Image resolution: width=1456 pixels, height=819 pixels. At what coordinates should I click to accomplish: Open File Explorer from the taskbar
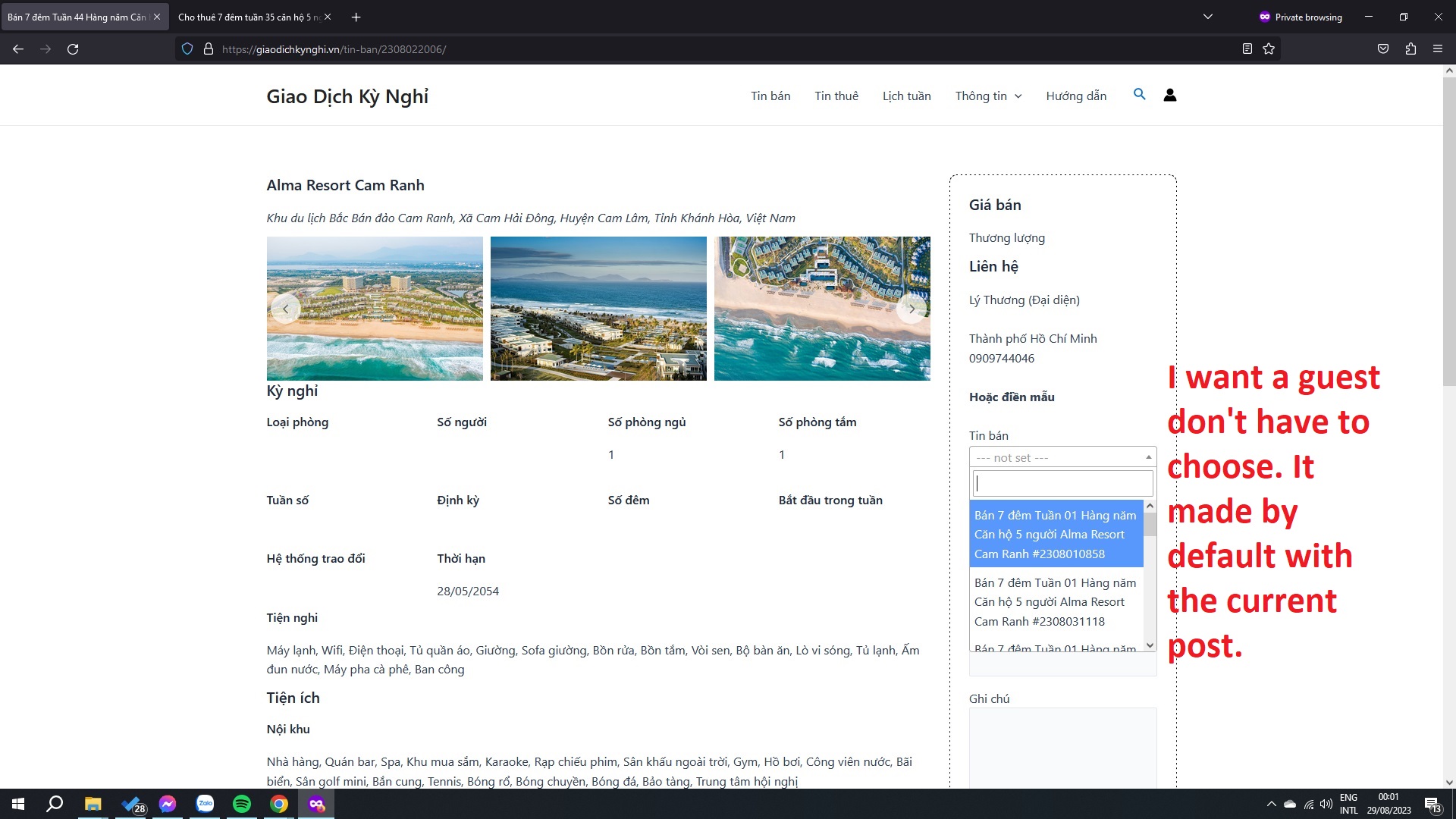(93, 804)
